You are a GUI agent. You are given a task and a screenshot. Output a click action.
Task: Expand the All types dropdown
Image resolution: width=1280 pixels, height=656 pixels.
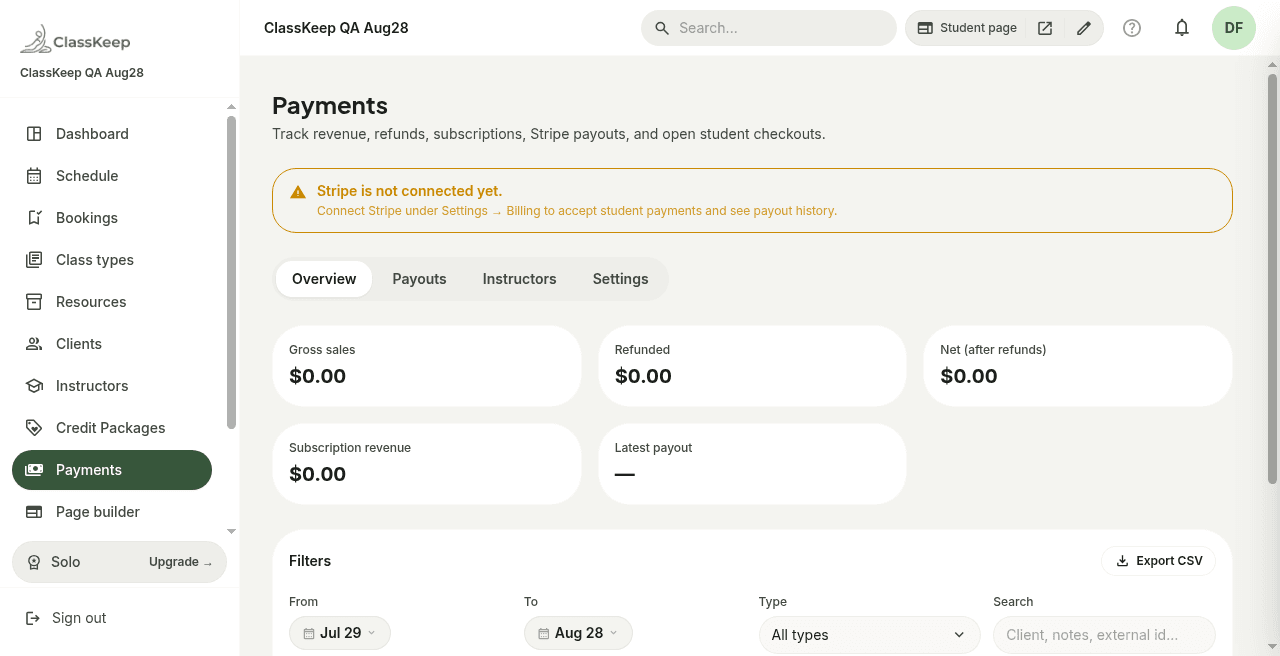[x=869, y=635]
